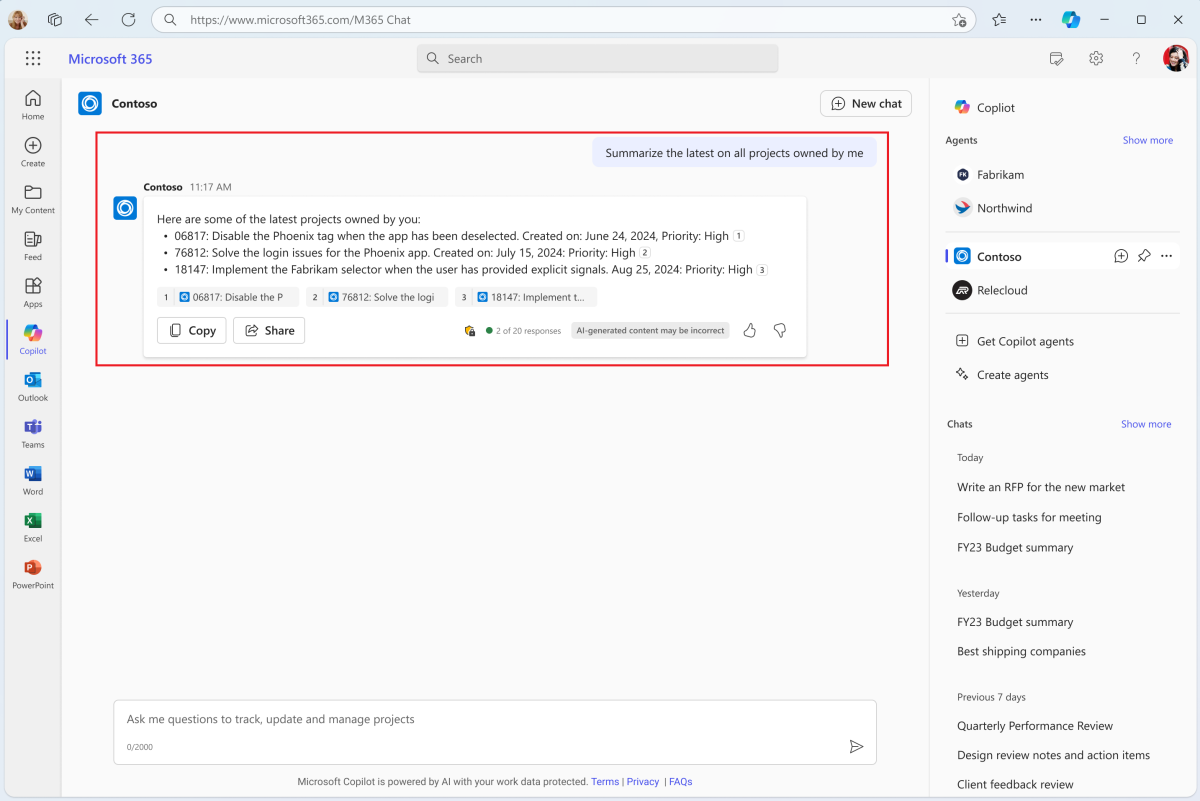
Task: Click inline reference 2 after second project
Action: [x=645, y=253]
